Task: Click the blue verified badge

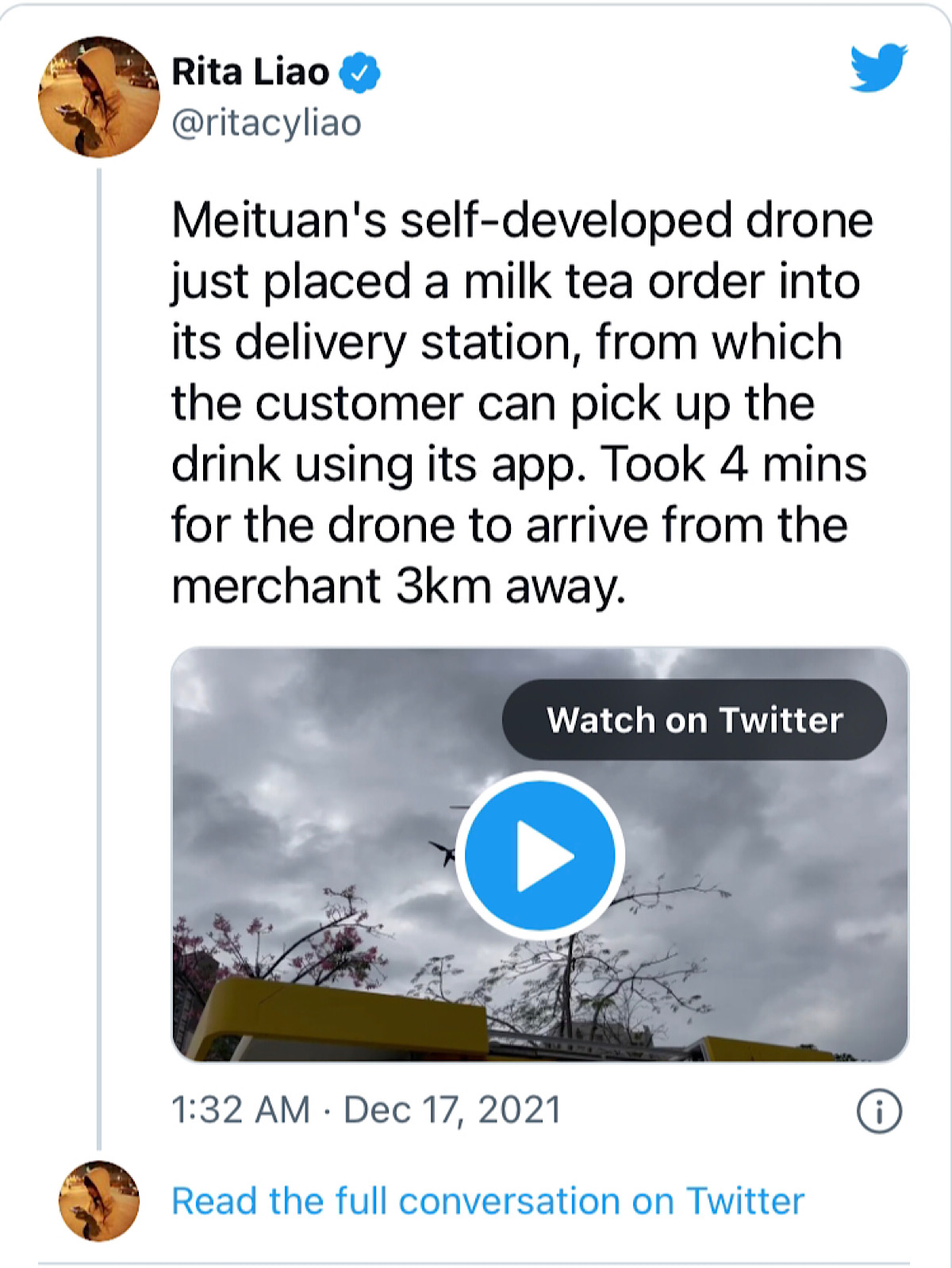Action: coord(359,73)
